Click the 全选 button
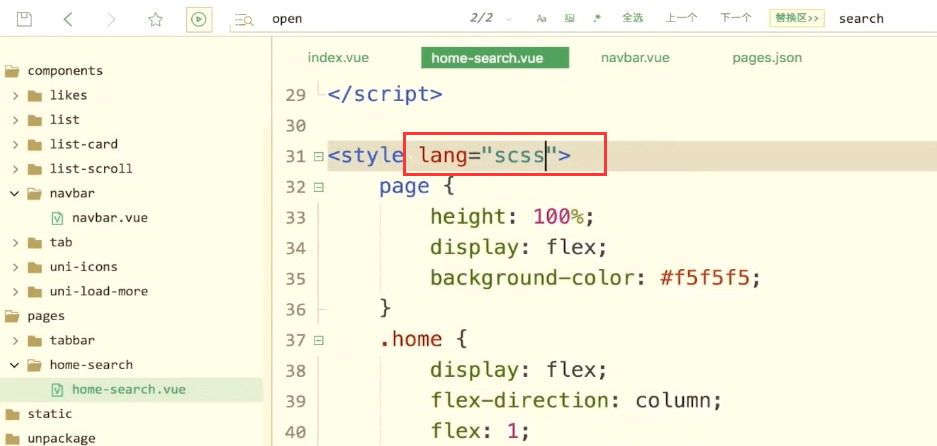The image size is (937, 446). pos(632,18)
